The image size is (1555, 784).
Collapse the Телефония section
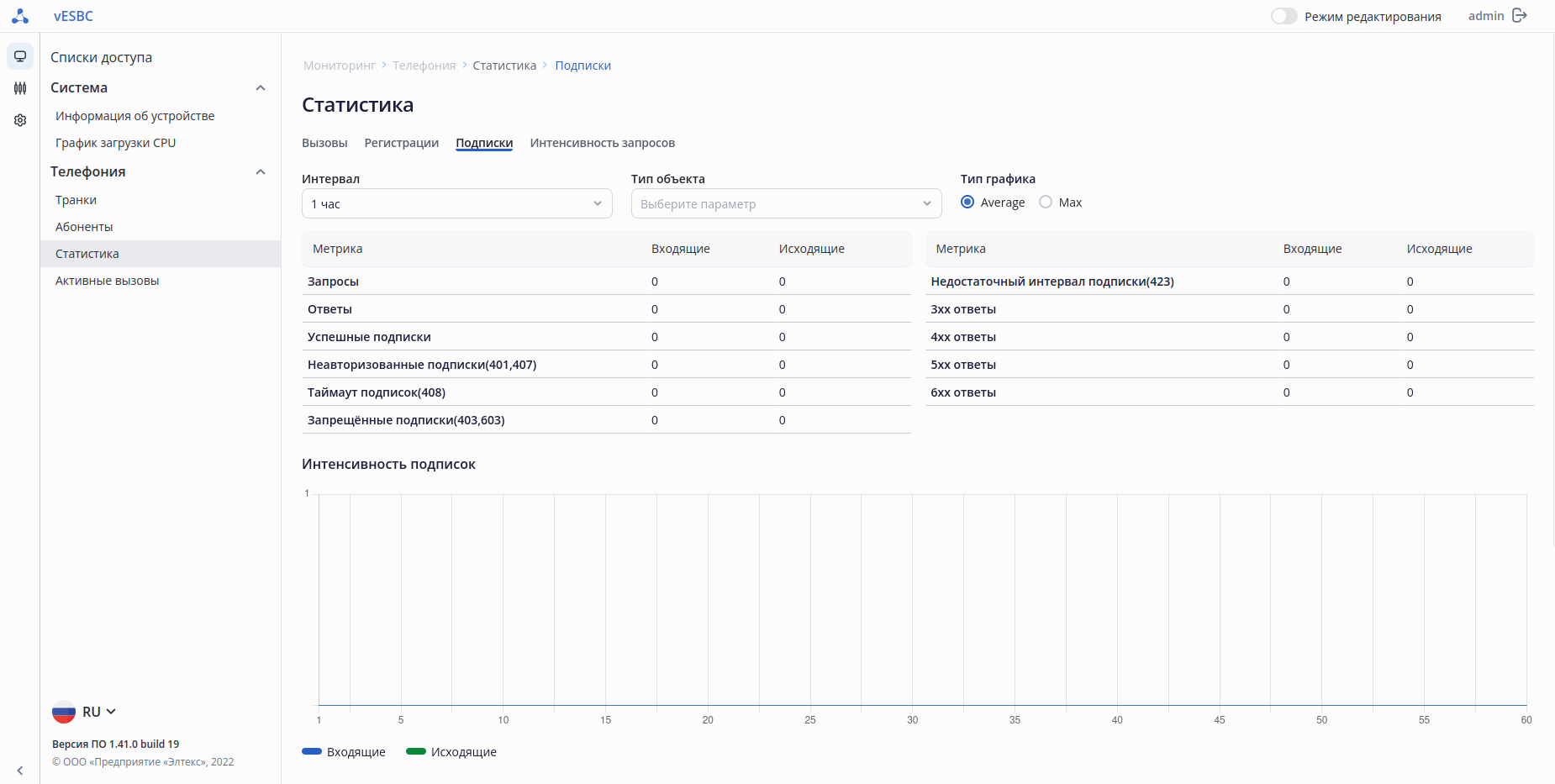[x=261, y=172]
